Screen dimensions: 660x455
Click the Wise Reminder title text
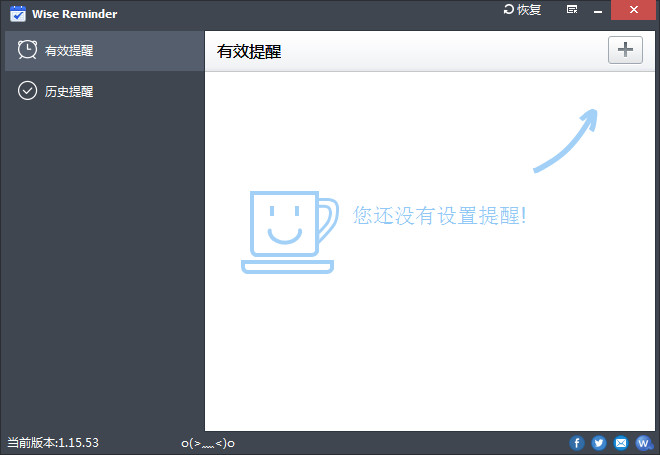click(75, 14)
